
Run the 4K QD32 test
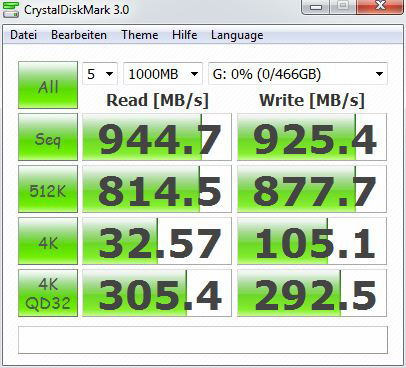(x=48, y=293)
